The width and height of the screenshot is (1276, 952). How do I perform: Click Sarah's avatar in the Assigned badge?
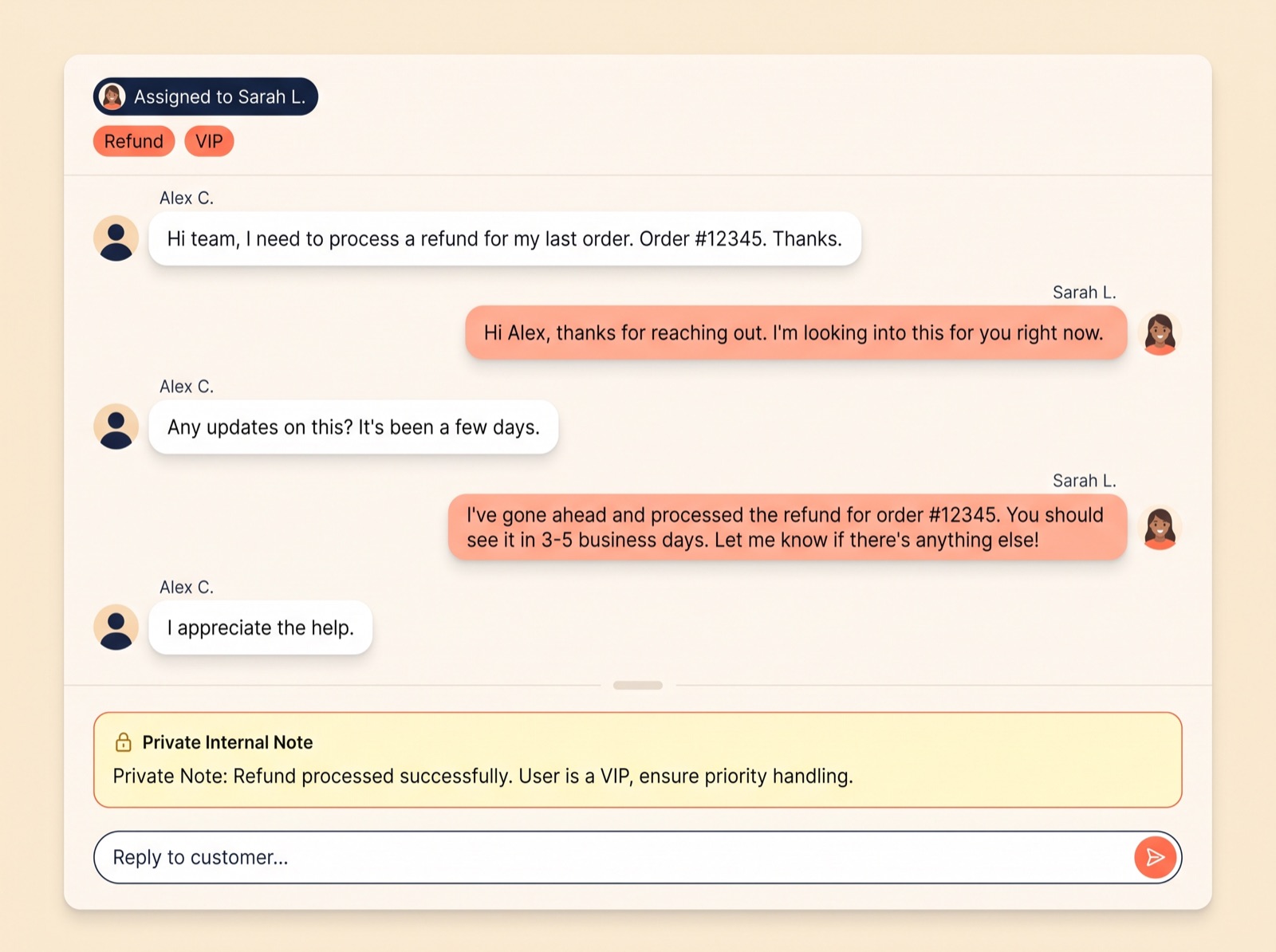pyautogui.click(x=112, y=96)
